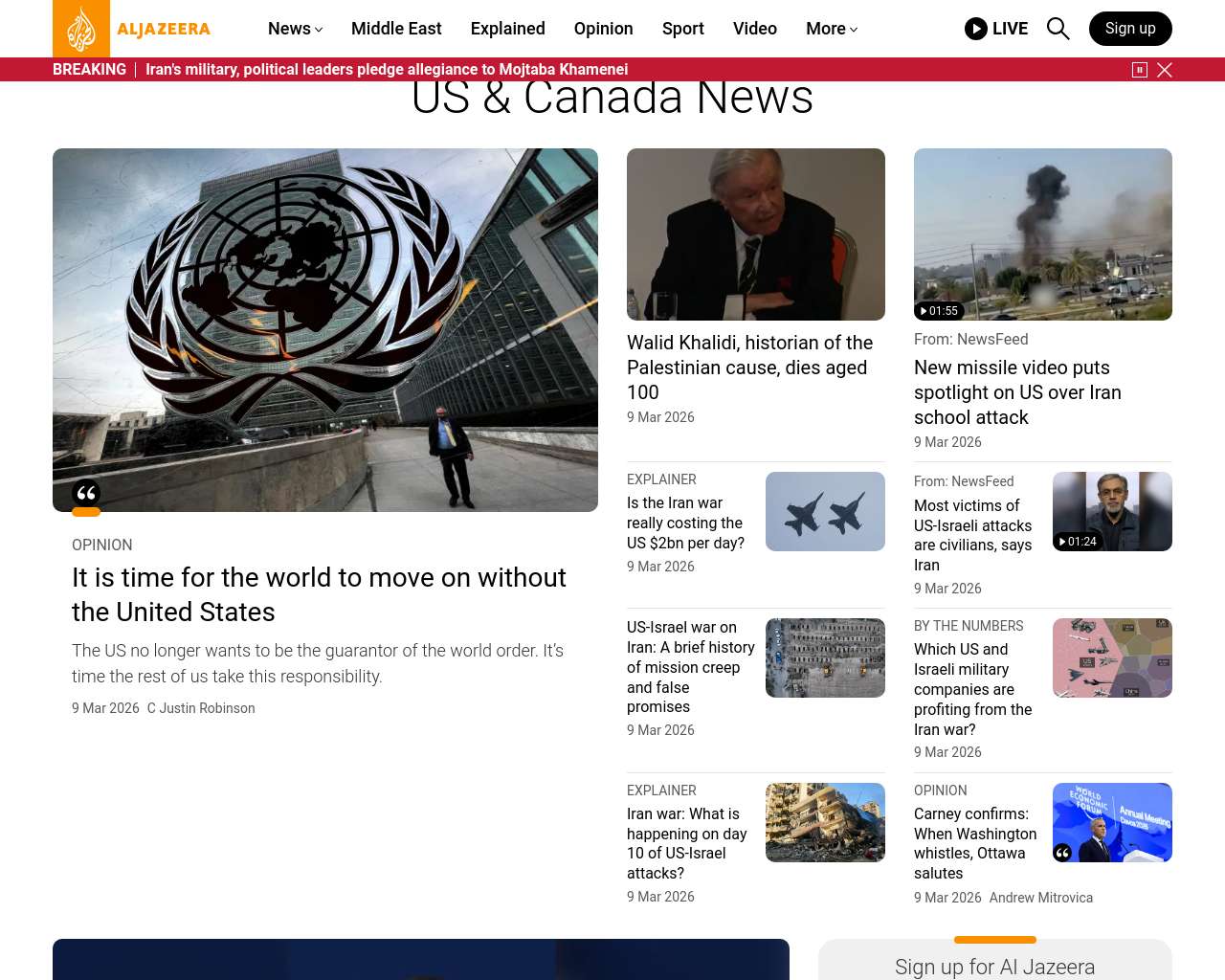Screen dimensions: 1225x980
Task: Open the aerial parade thumbnail
Action: (825, 658)
